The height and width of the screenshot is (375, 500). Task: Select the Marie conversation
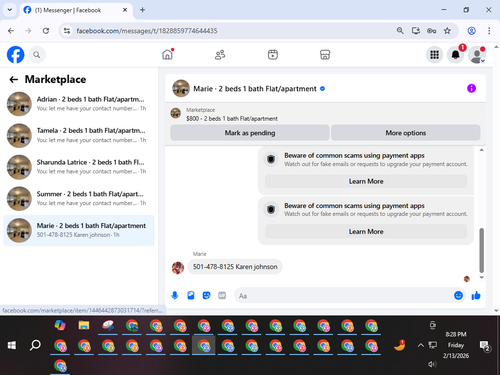79,230
